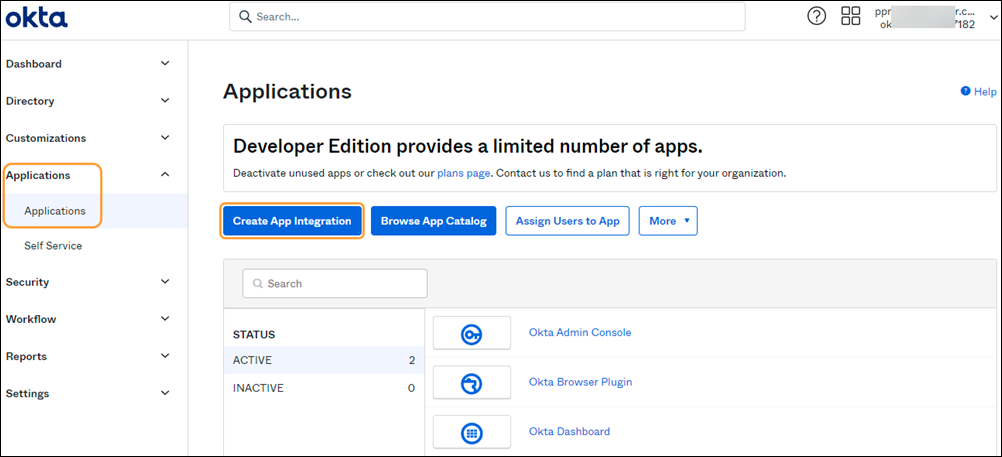Click Assign Users to App button
This screenshot has height=457, width=1002.
(x=567, y=221)
